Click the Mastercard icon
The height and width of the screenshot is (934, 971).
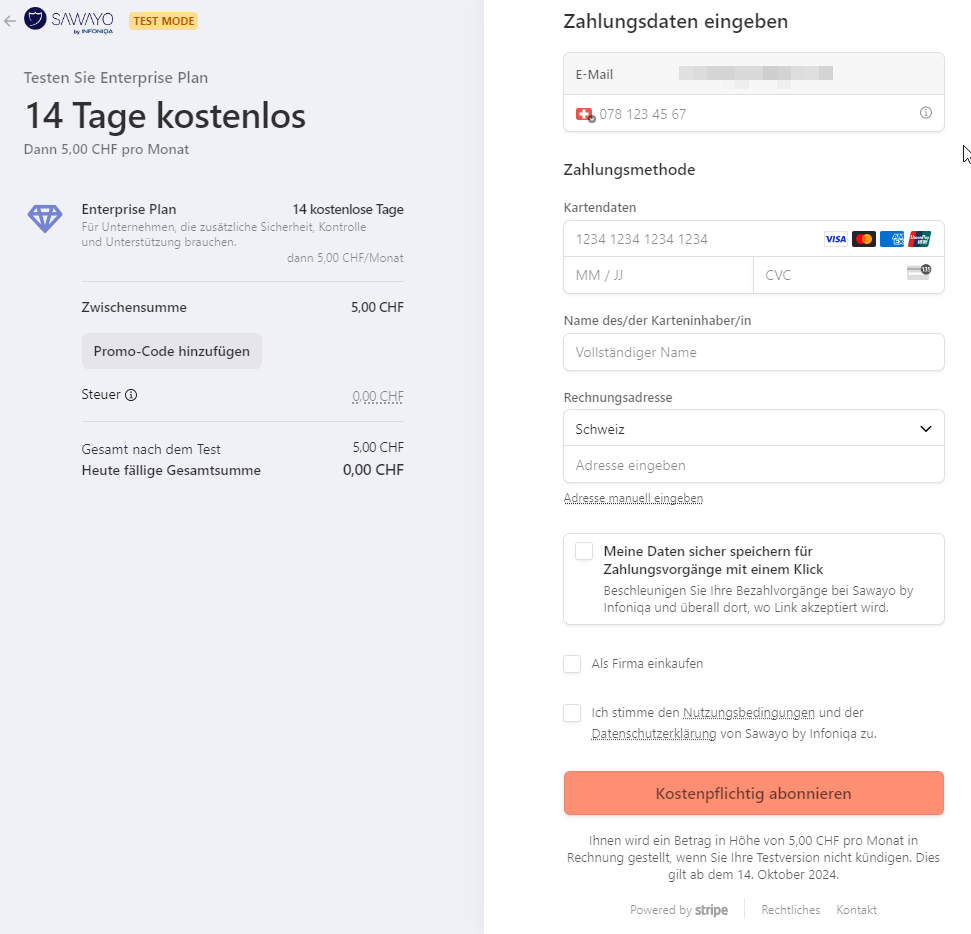[x=863, y=239]
